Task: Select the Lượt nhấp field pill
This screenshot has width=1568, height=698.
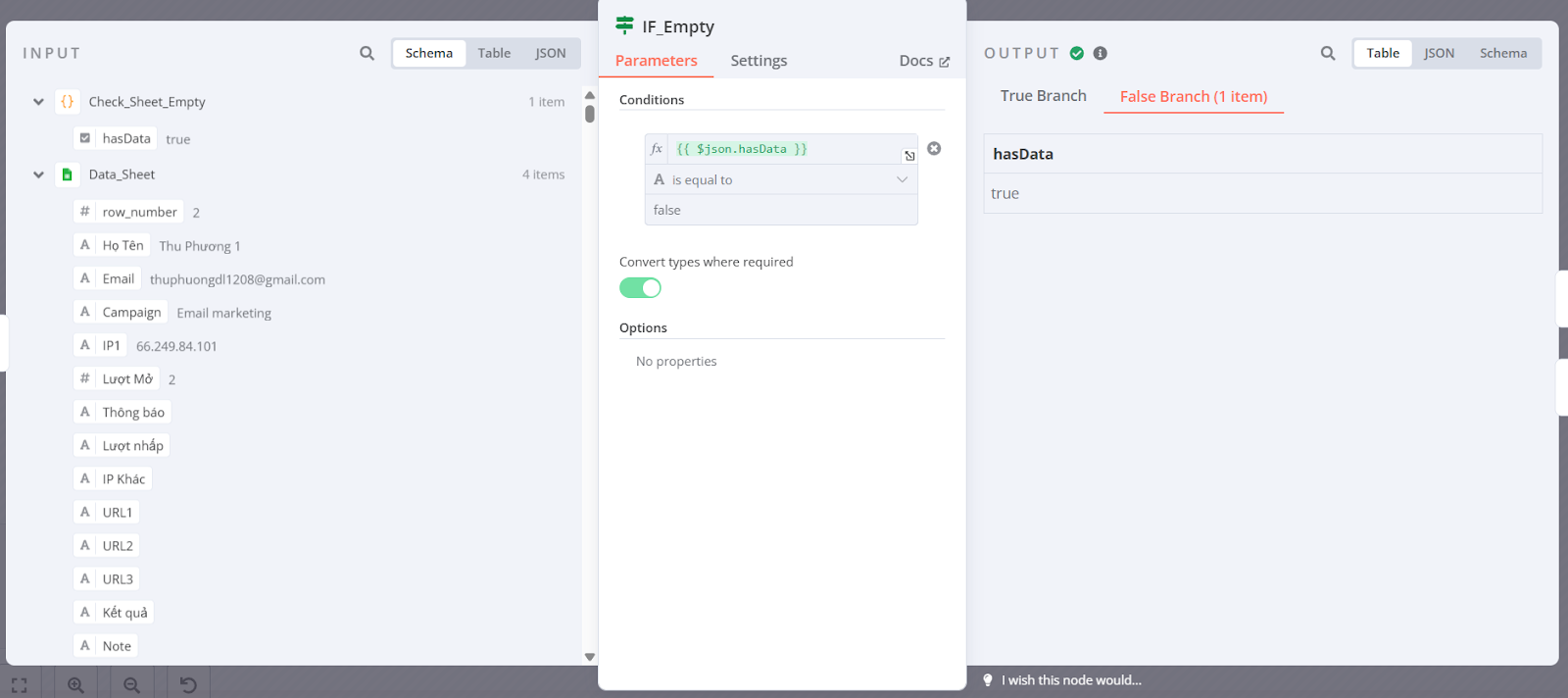Action: pyautogui.click(x=122, y=445)
